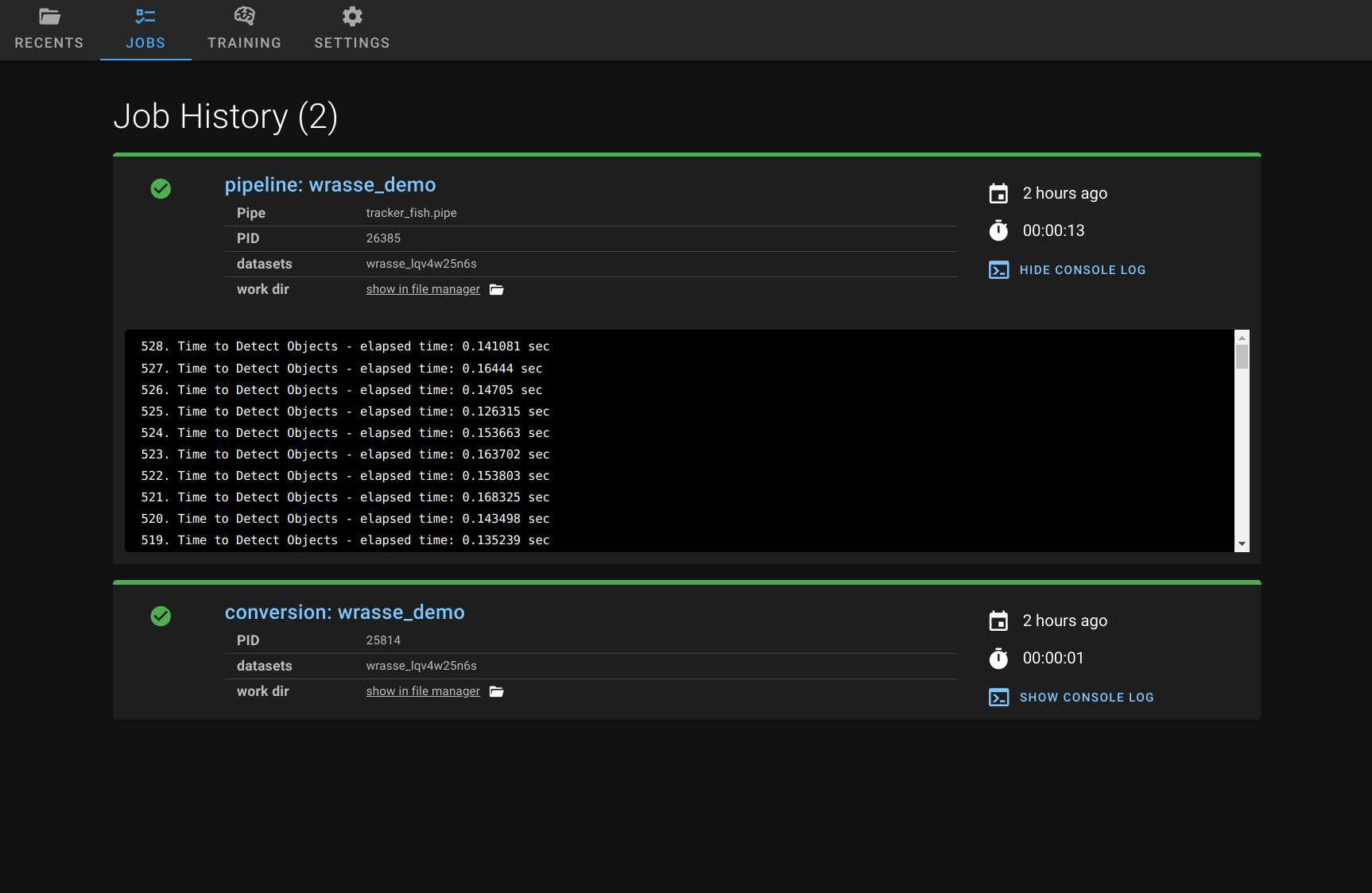Screen dimensions: 1372x893
Task: Open the Recents folder icon
Action: pyautogui.click(x=49, y=17)
